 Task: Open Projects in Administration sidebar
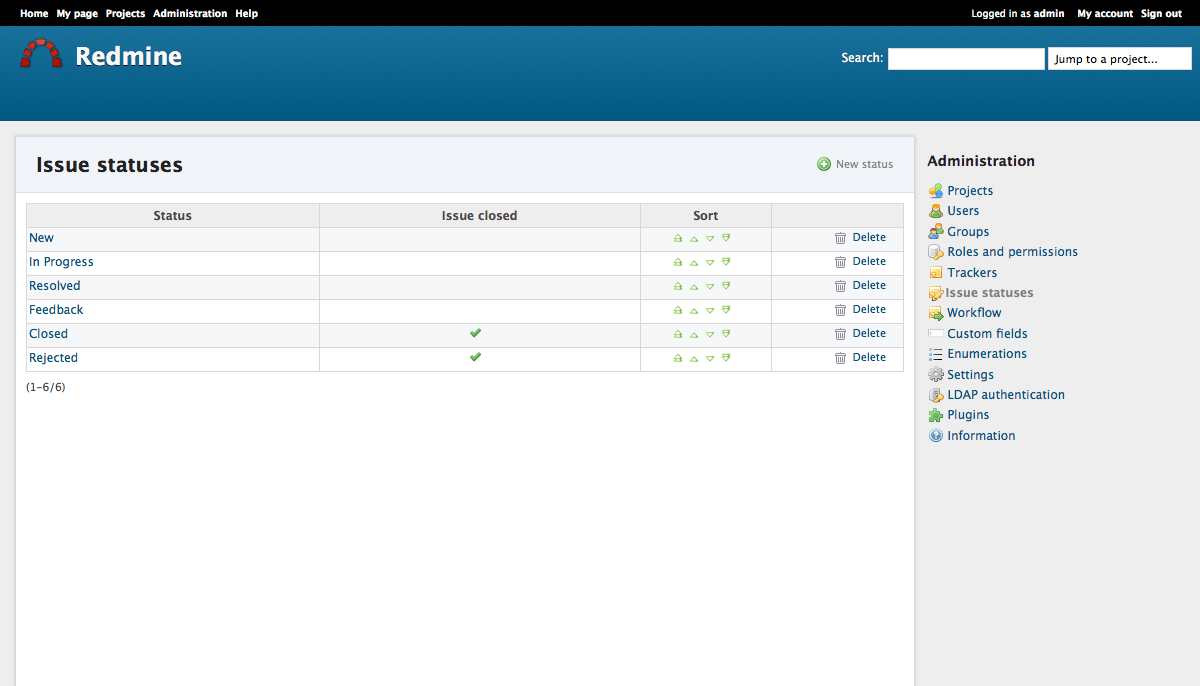(970, 191)
